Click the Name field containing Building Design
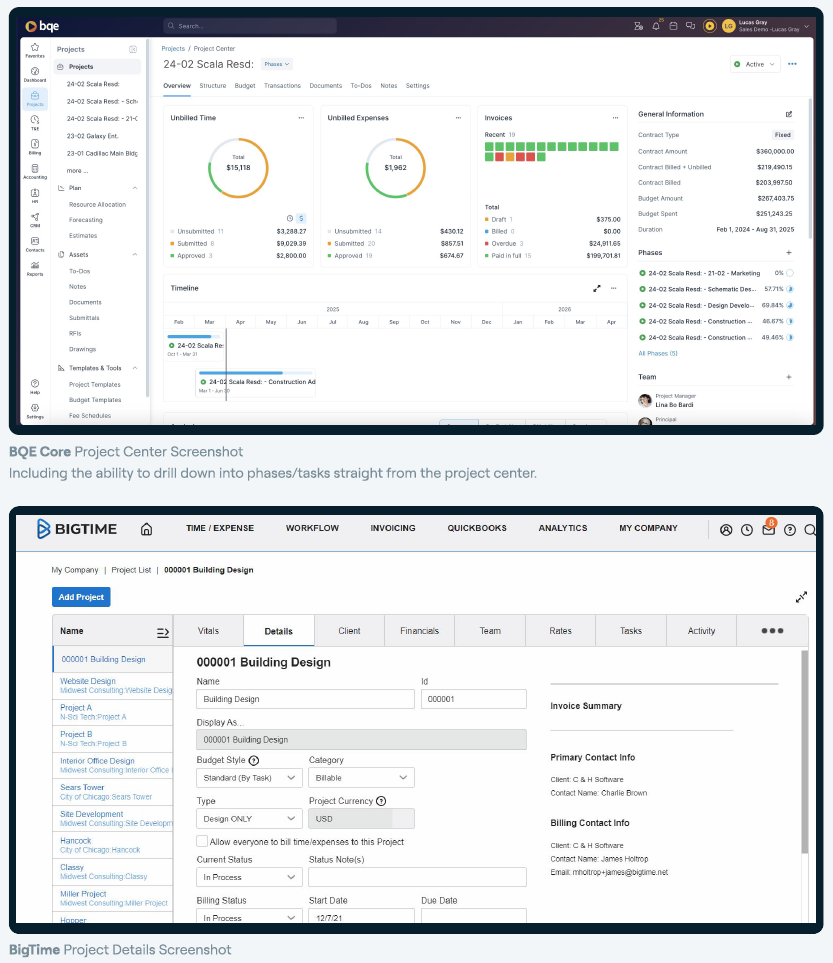This screenshot has width=833, height=963. tap(305, 699)
